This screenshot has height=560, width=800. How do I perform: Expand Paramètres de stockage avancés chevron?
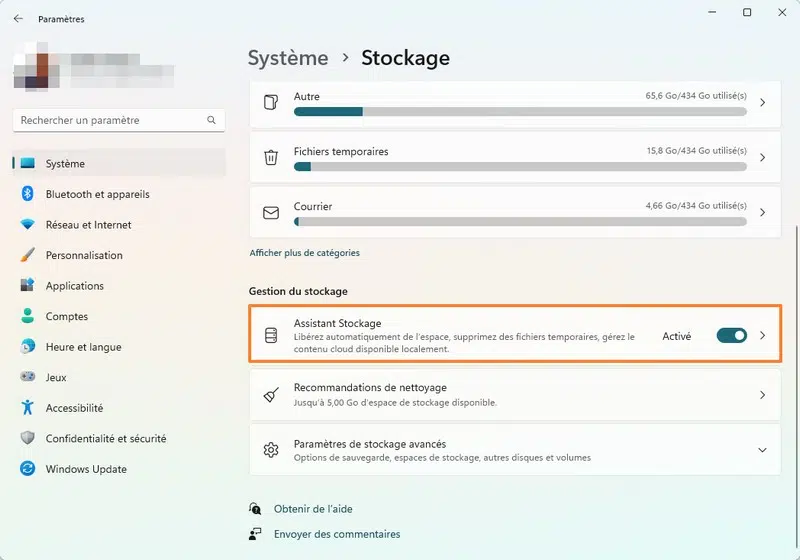pos(762,451)
